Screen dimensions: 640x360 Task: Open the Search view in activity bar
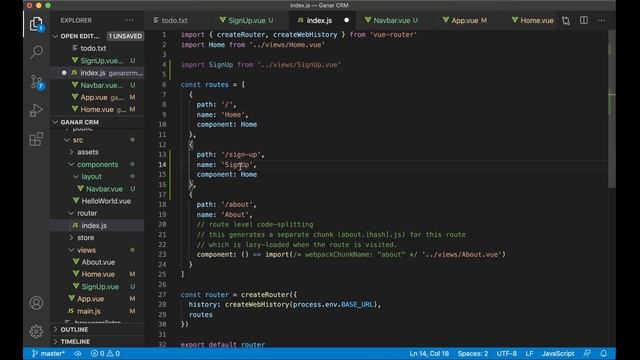36,52
